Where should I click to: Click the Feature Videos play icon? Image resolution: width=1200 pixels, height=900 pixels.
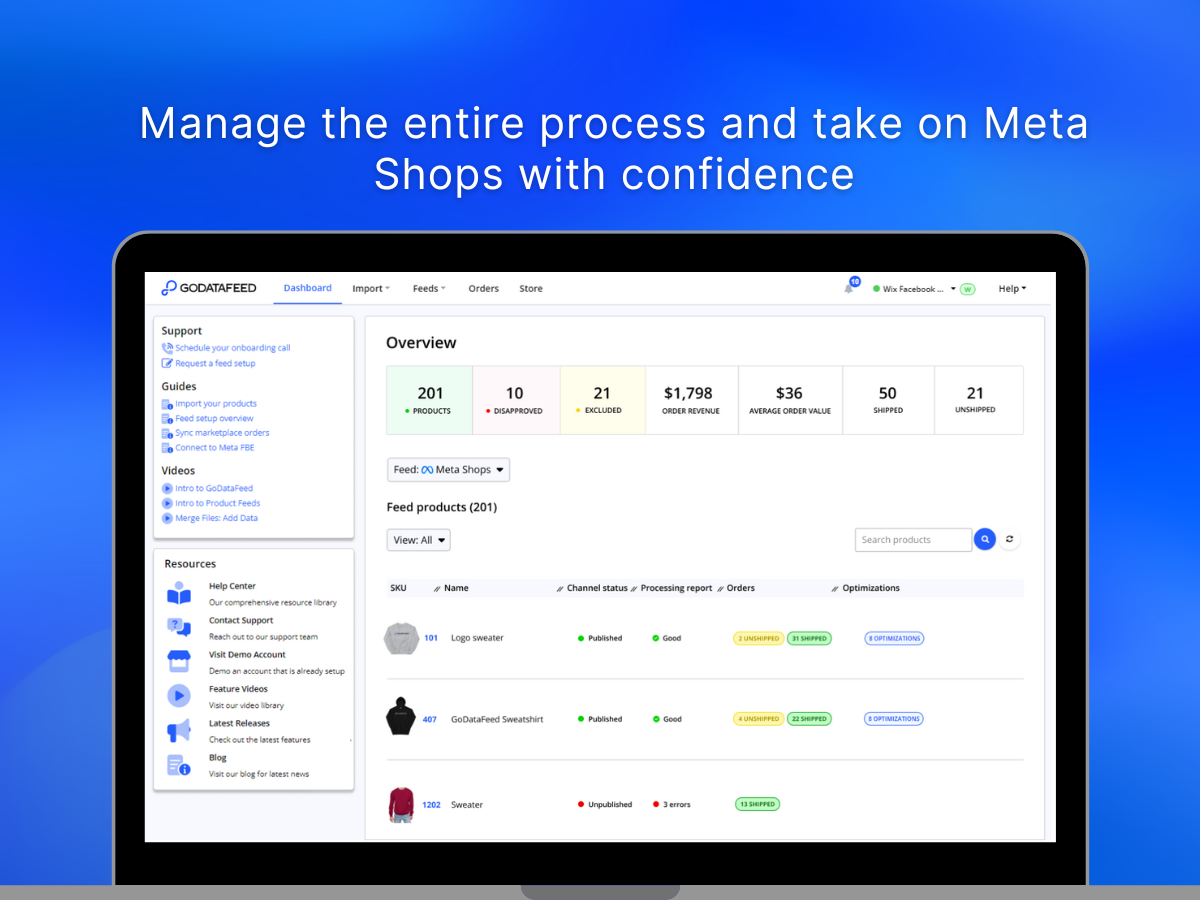179,696
